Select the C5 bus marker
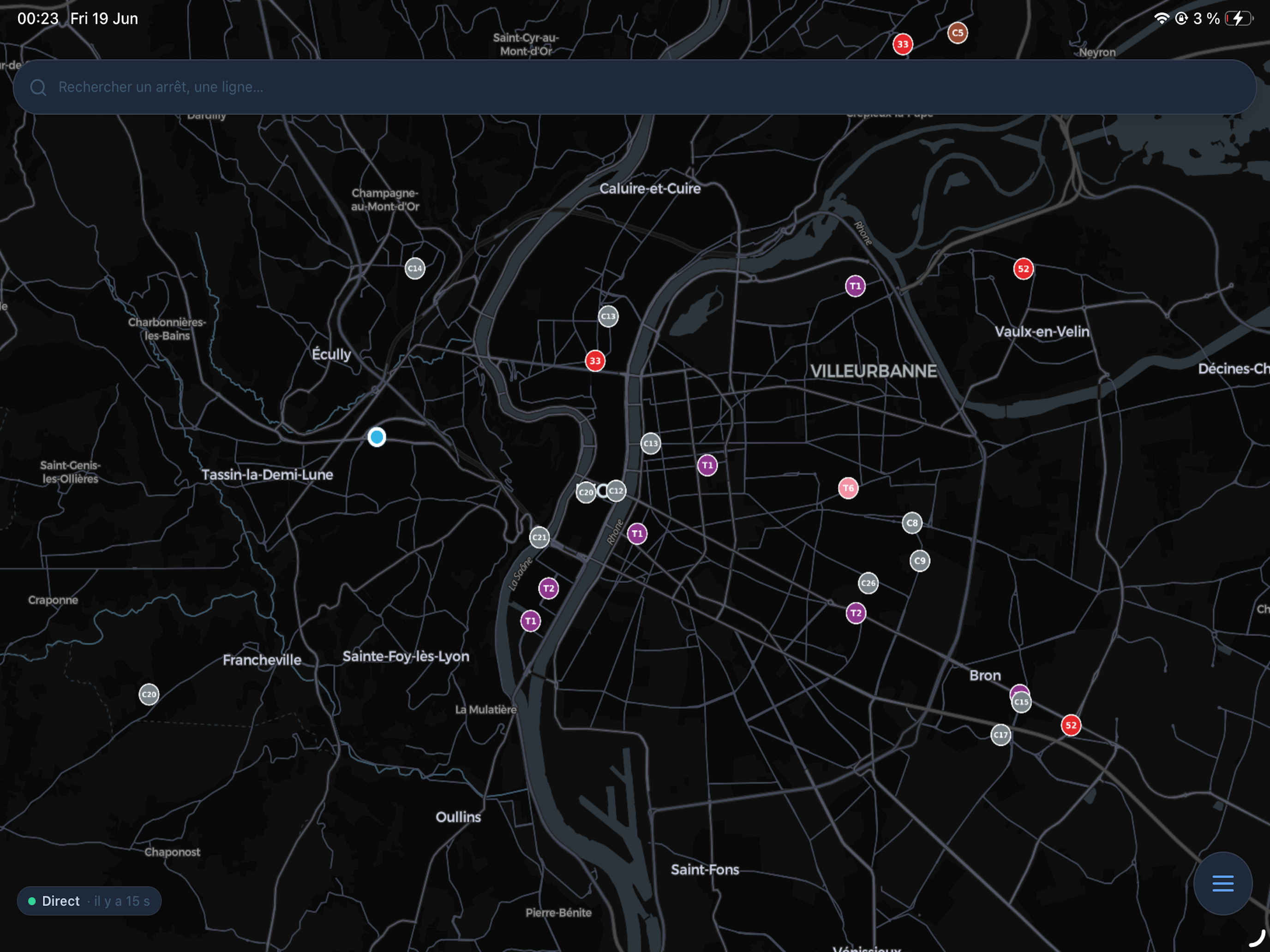Image resolution: width=1270 pixels, height=952 pixels. click(x=957, y=33)
